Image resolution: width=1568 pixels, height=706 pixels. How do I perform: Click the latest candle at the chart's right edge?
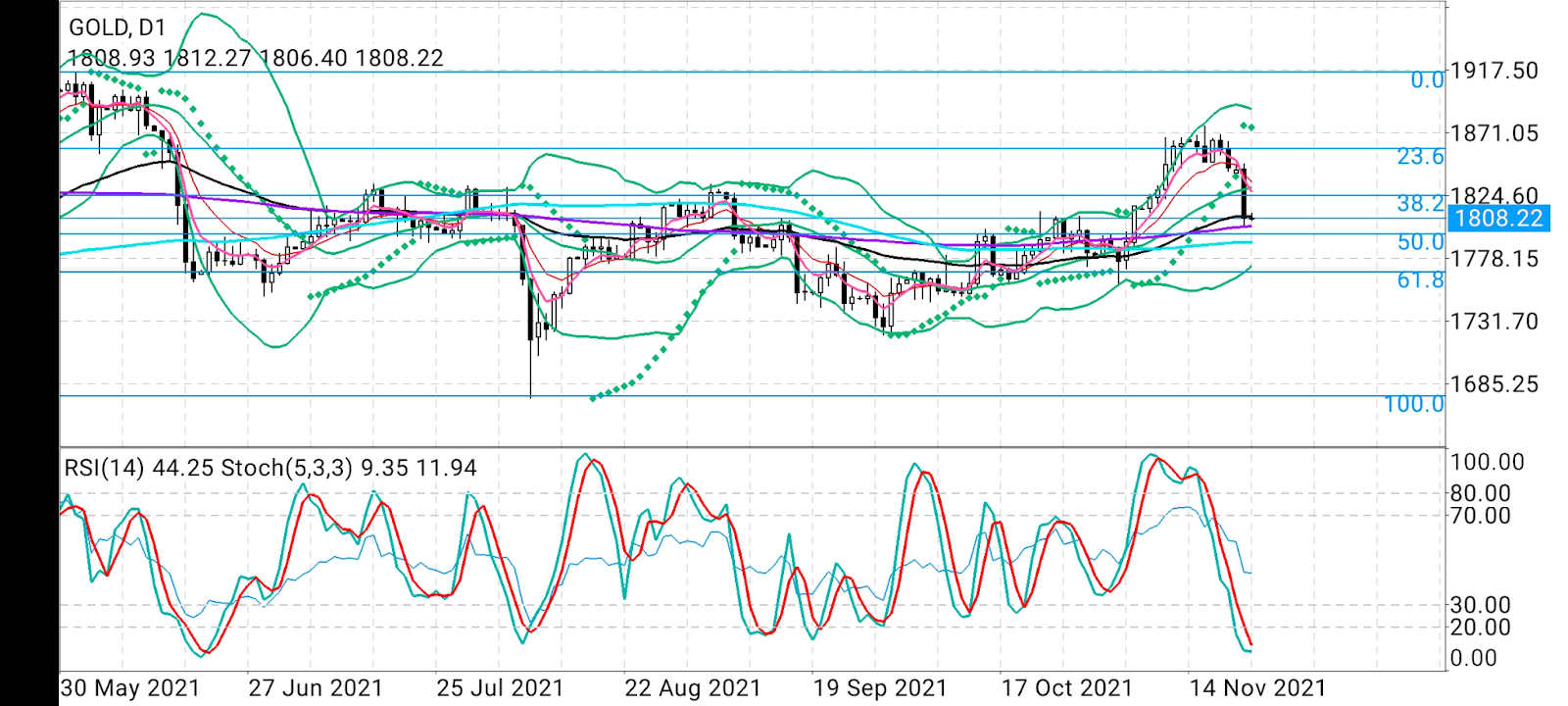(1251, 217)
